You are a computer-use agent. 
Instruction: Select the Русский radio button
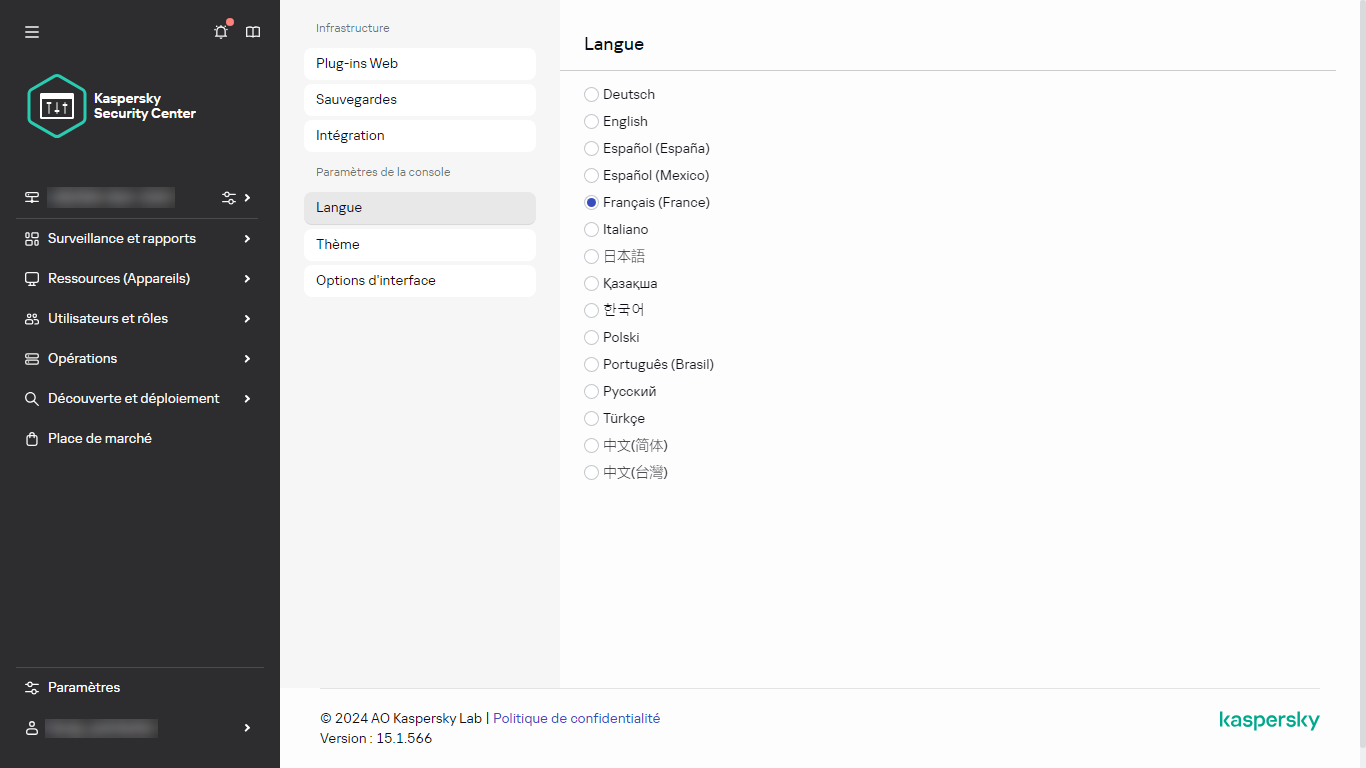(591, 392)
